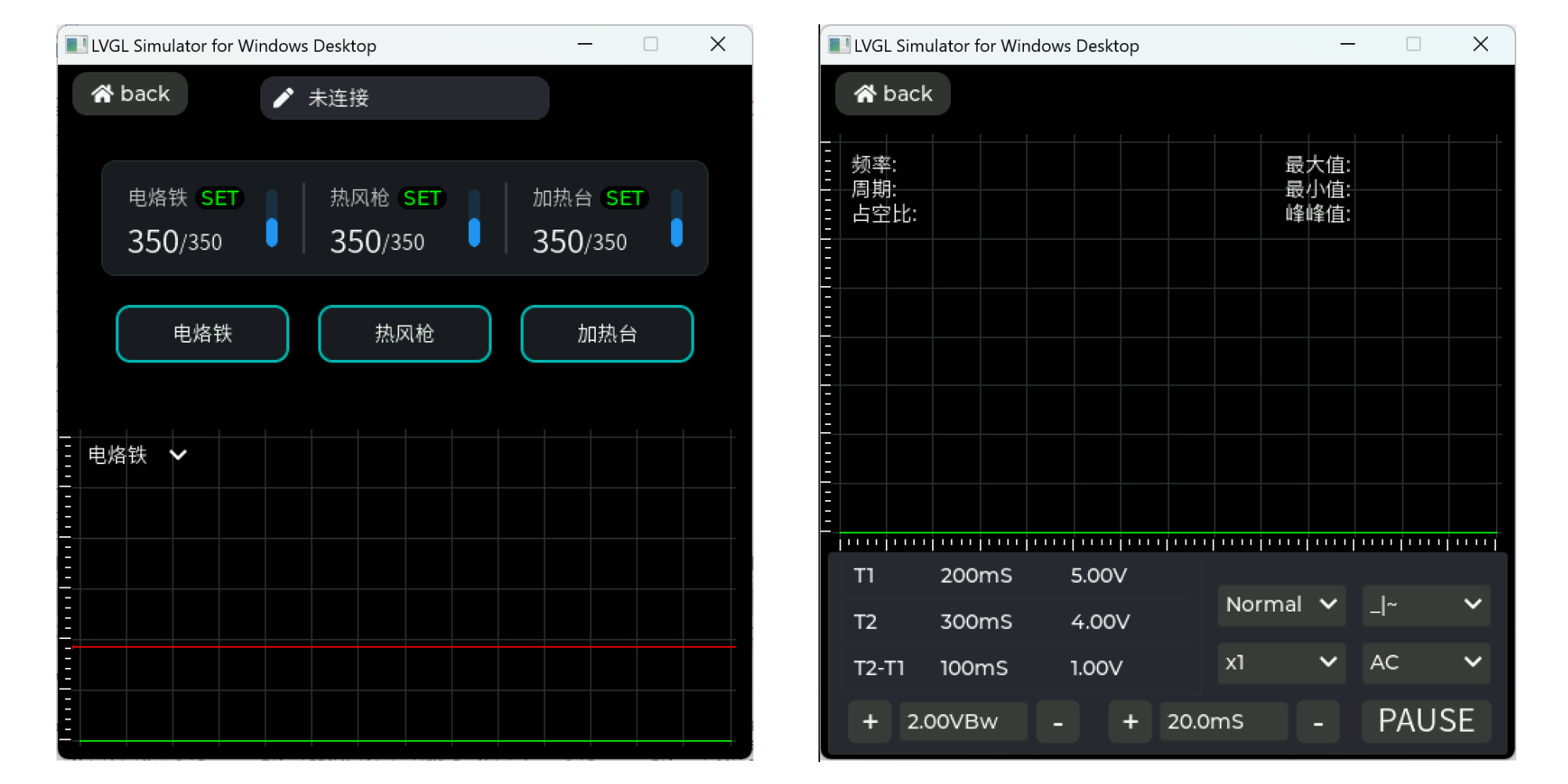The height and width of the screenshot is (784, 1568).
Task: Click the 1.00V value in T2-T1 row
Action: (x=1096, y=668)
